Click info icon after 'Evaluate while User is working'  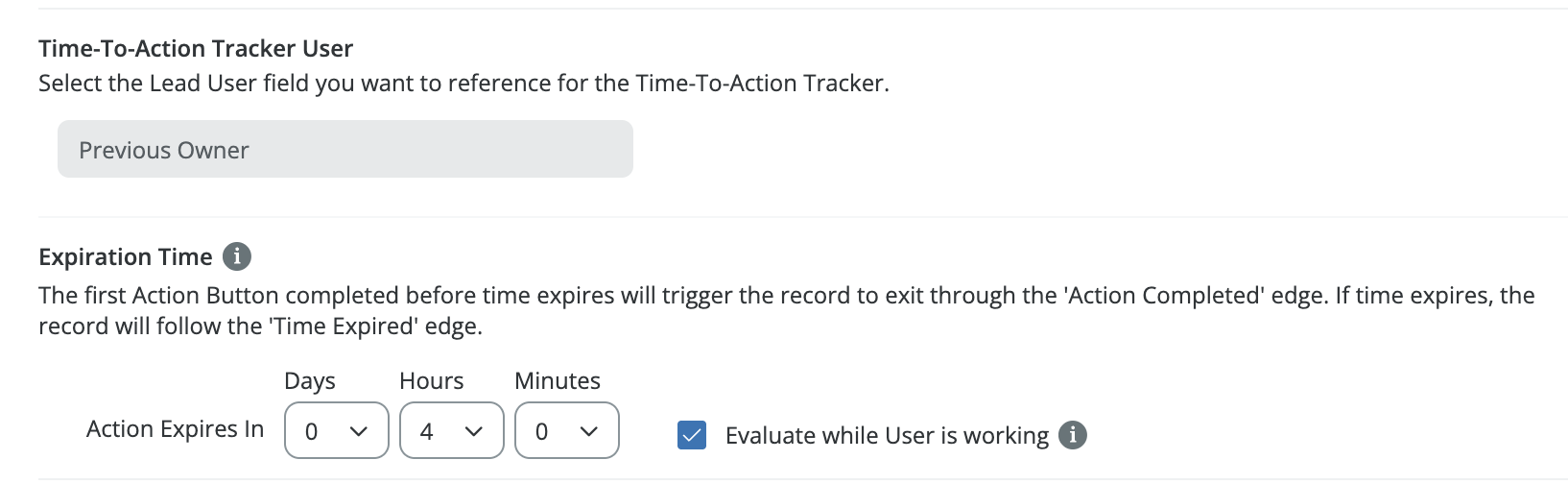pos(1073,435)
